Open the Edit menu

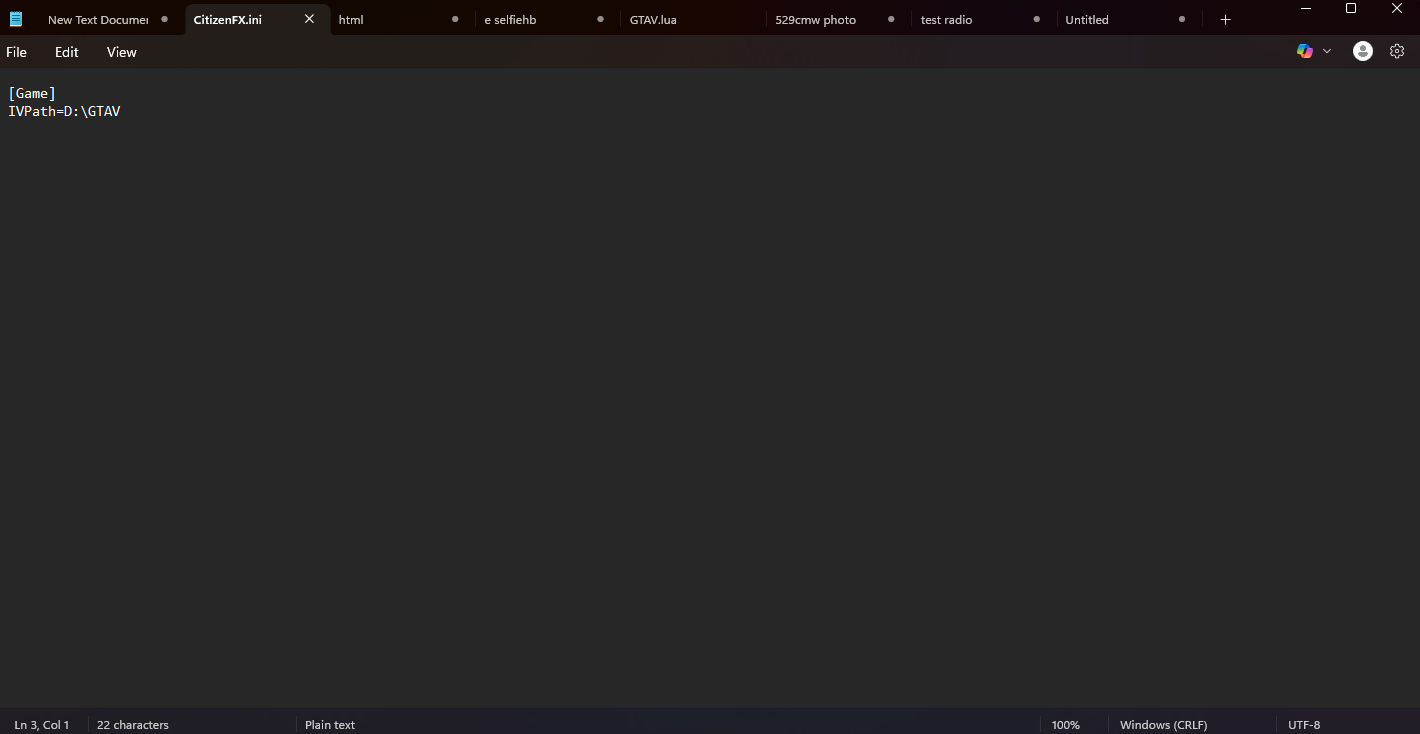[x=67, y=52]
